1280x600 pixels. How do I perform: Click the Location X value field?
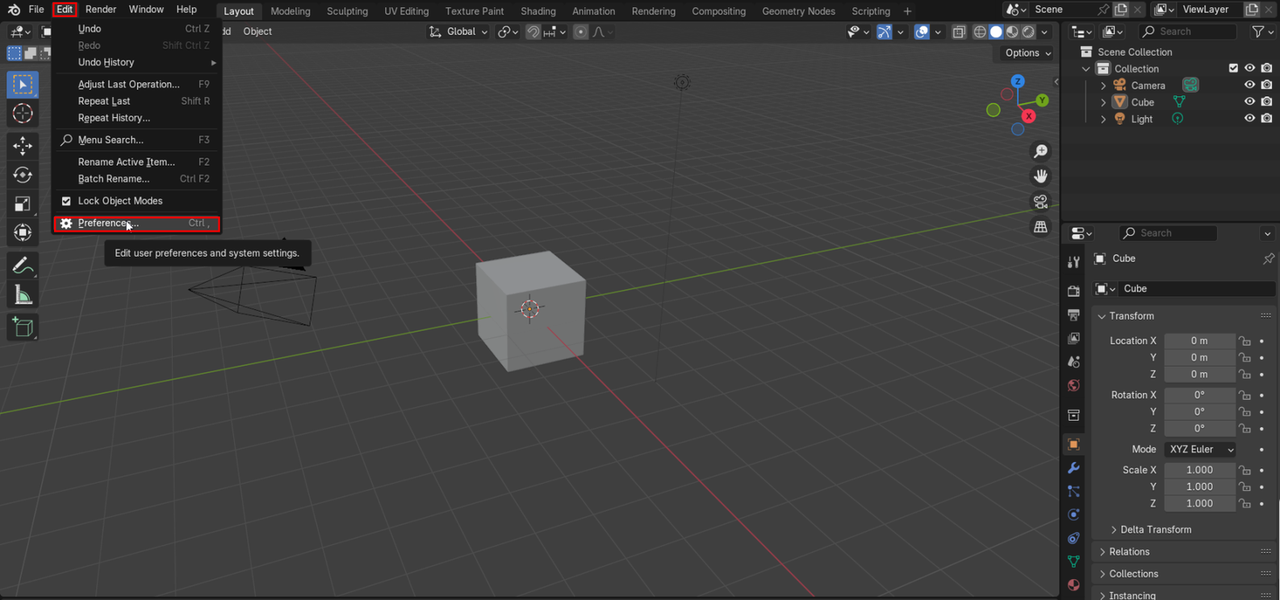click(x=1200, y=341)
